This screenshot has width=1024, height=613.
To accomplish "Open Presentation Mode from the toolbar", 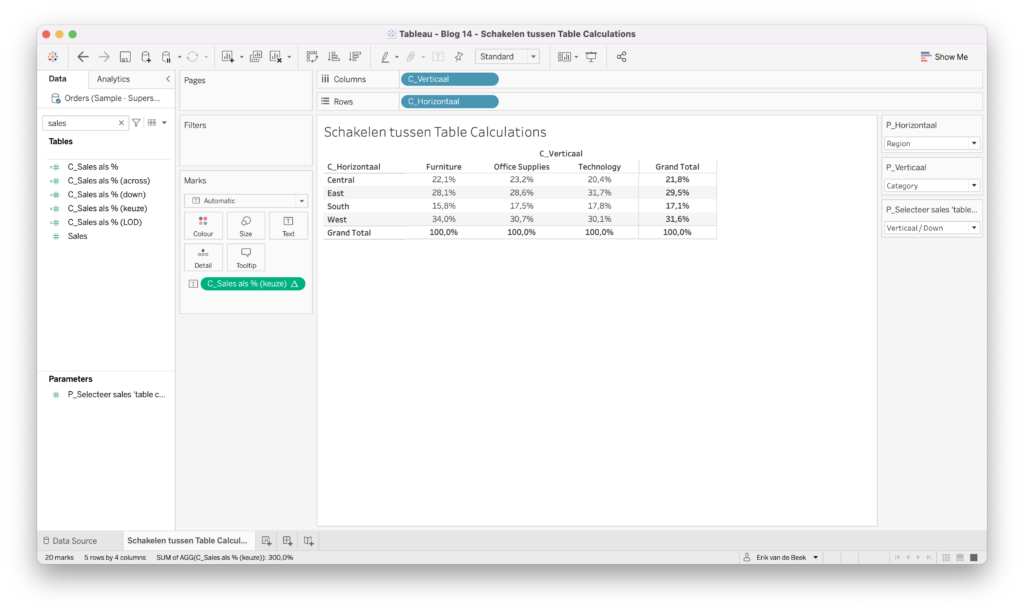I will point(591,57).
